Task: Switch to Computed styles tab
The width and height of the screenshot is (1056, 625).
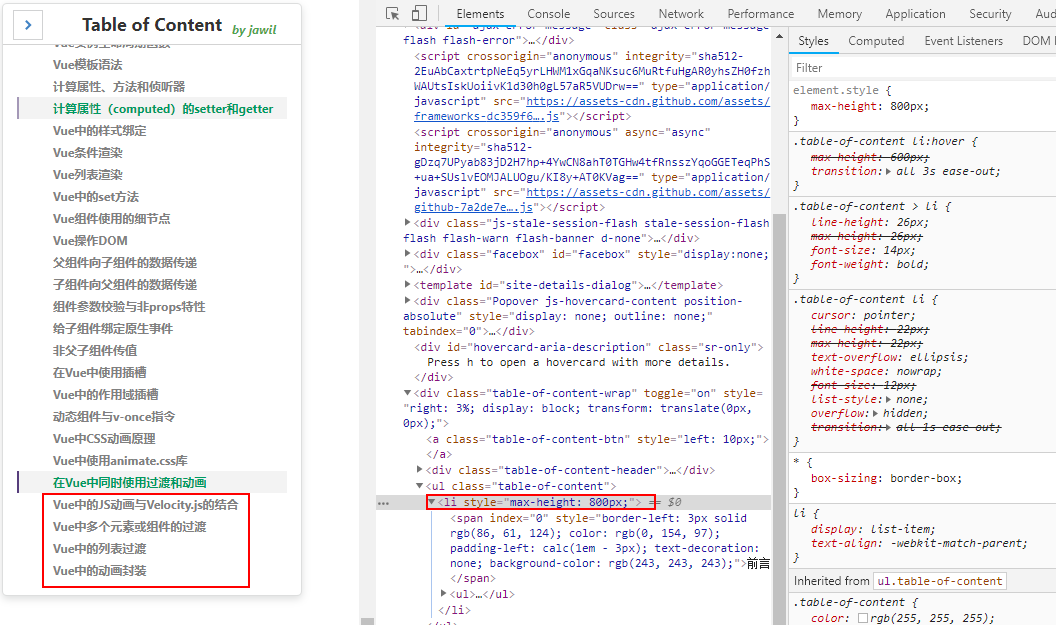Action: pos(876,41)
